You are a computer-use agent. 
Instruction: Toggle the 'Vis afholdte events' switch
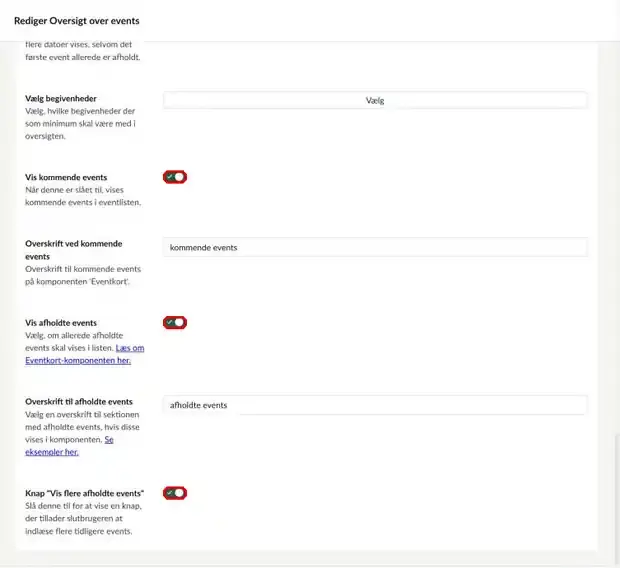(x=175, y=323)
